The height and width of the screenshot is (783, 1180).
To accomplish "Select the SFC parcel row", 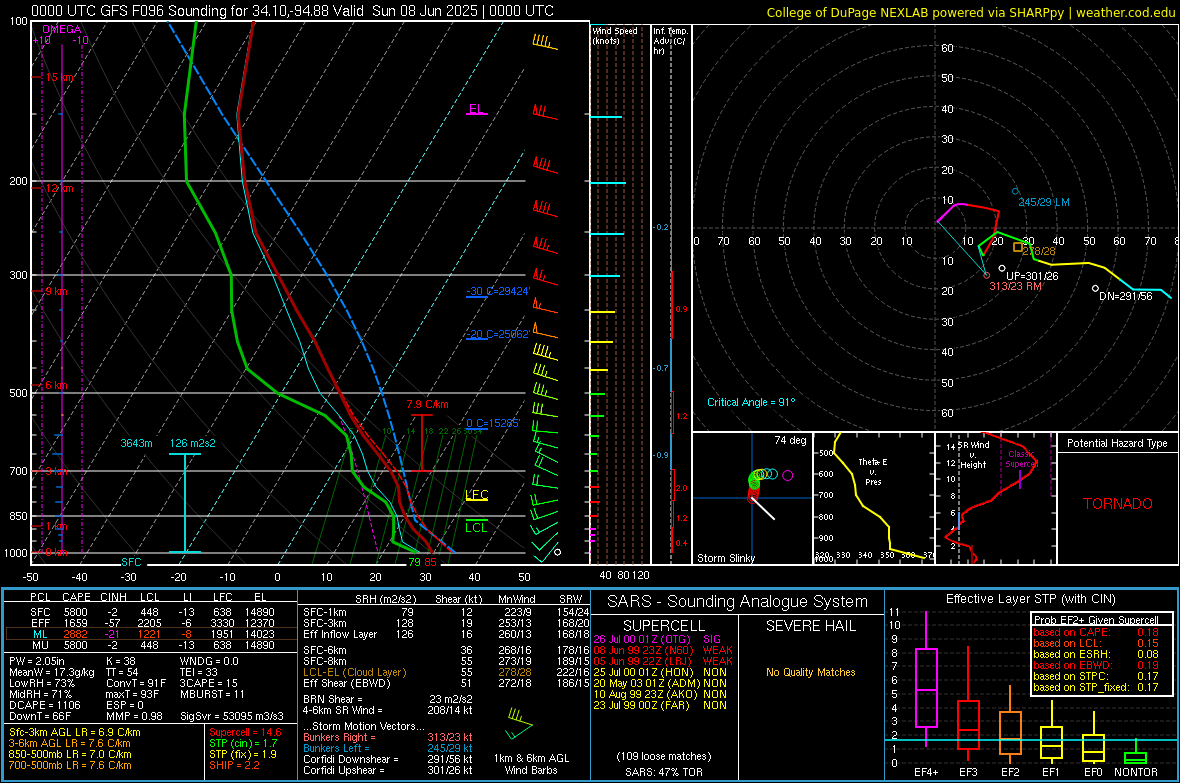I will coord(151,612).
